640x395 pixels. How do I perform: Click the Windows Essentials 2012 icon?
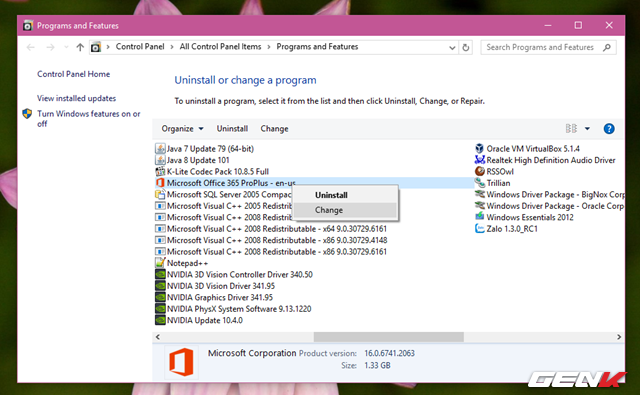pyautogui.click(x=480, y=217)
